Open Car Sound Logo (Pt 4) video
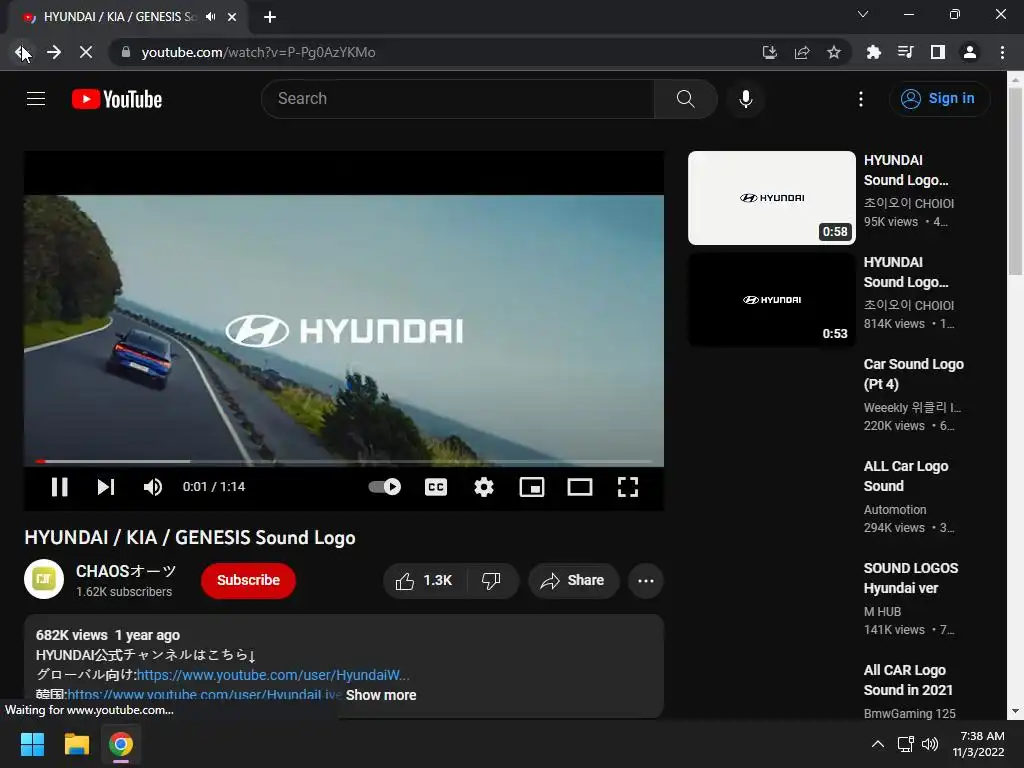The image size is (1024, 768). (913, 374)
